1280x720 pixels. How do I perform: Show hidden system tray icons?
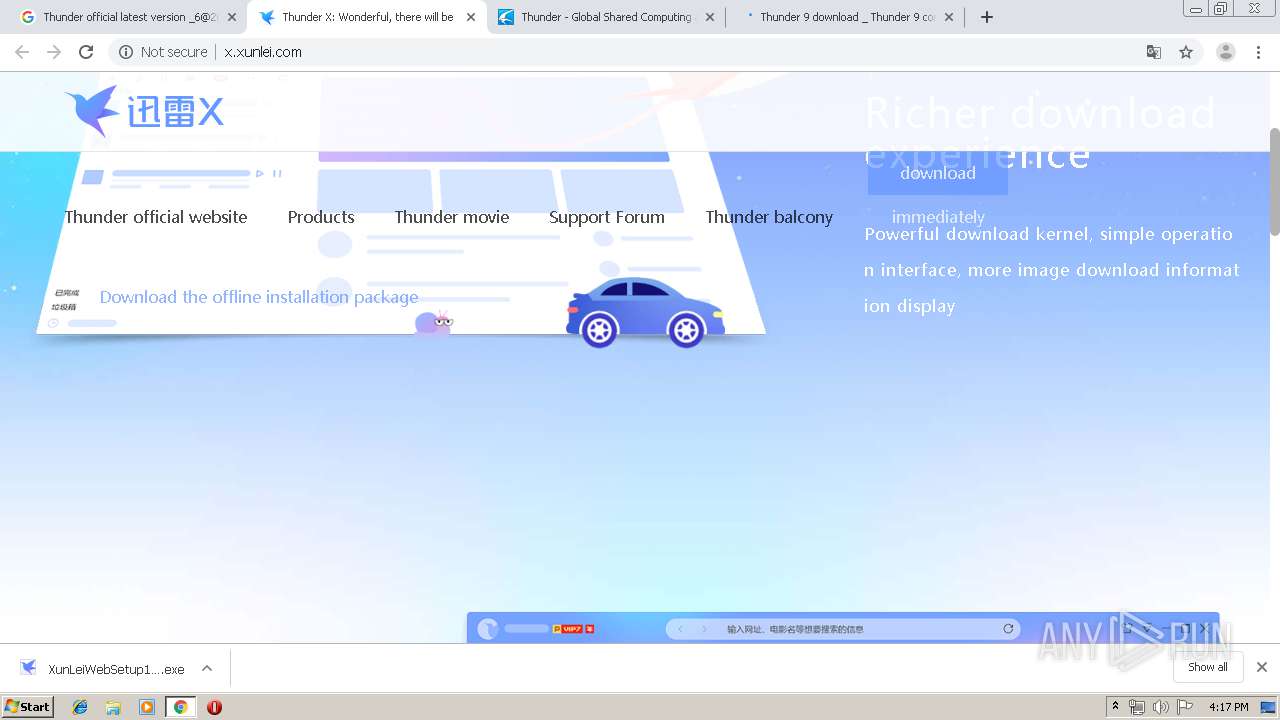(1115, 707)
